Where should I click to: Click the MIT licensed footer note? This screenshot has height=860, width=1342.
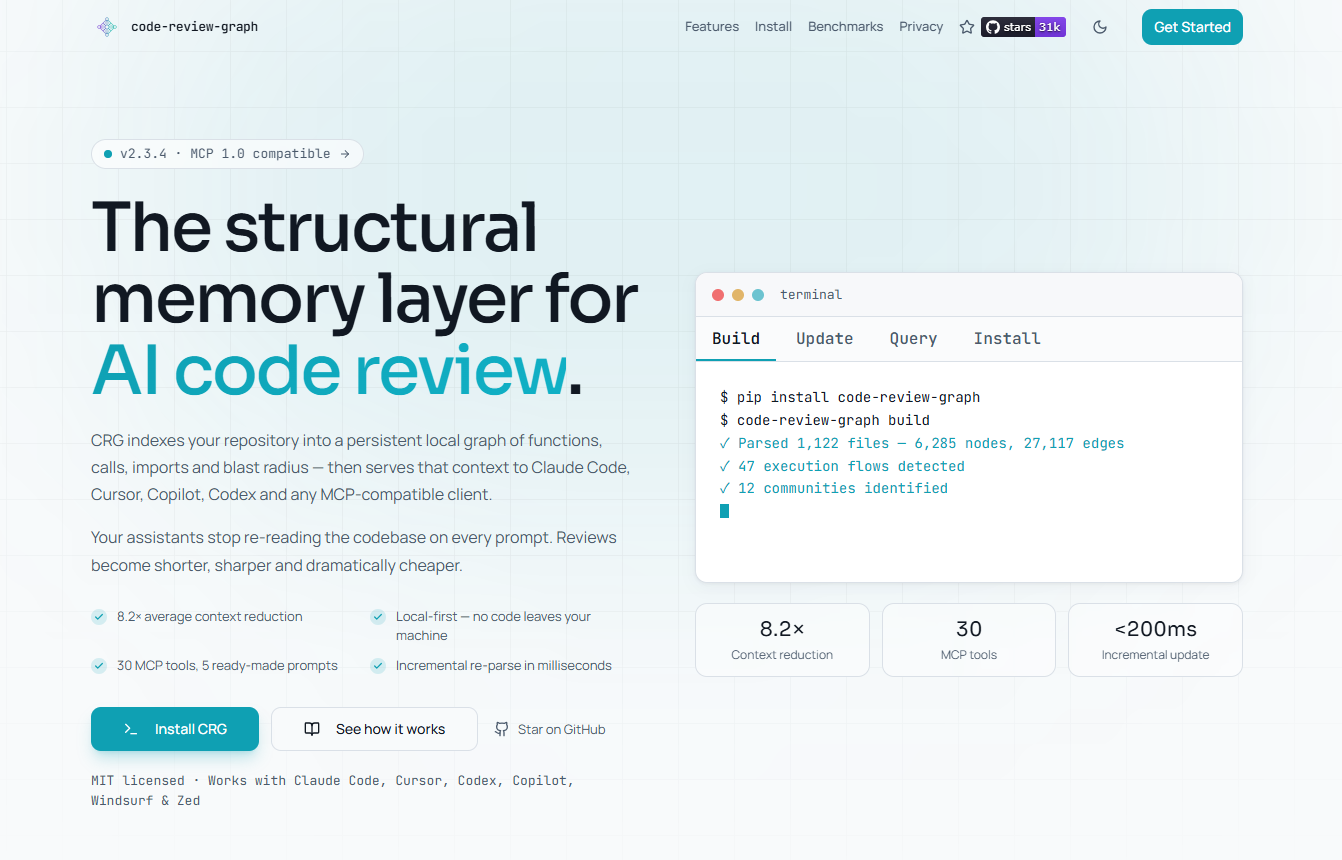tap(332, 790)
